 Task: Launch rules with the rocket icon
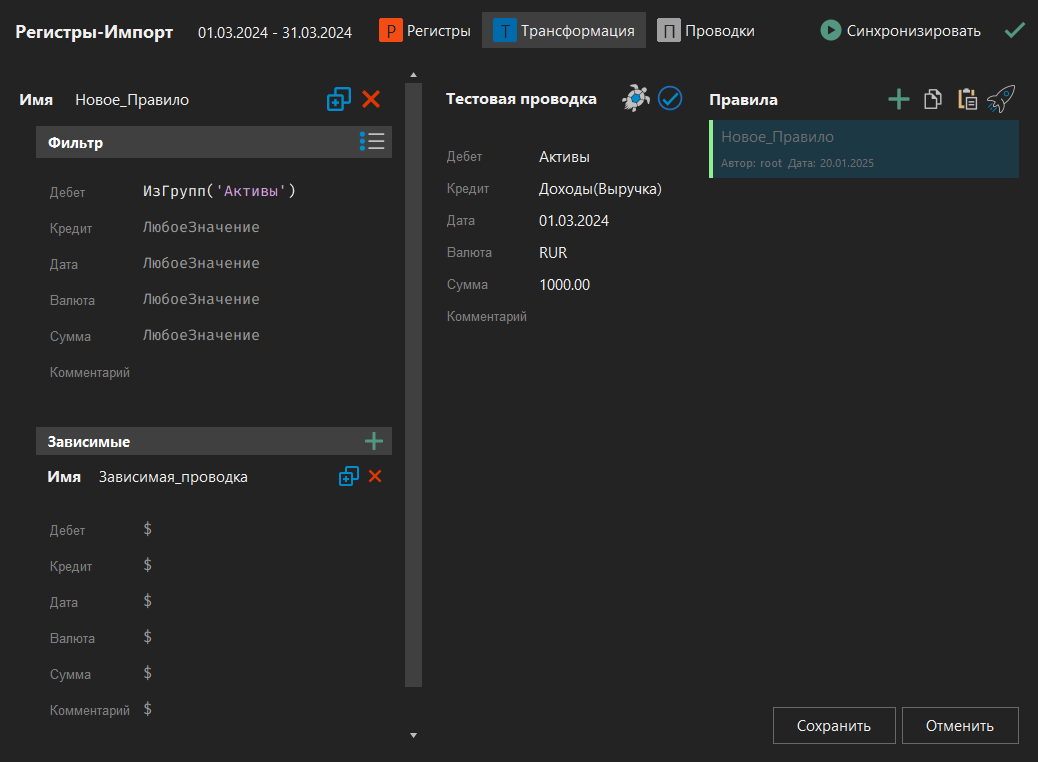1001,98
